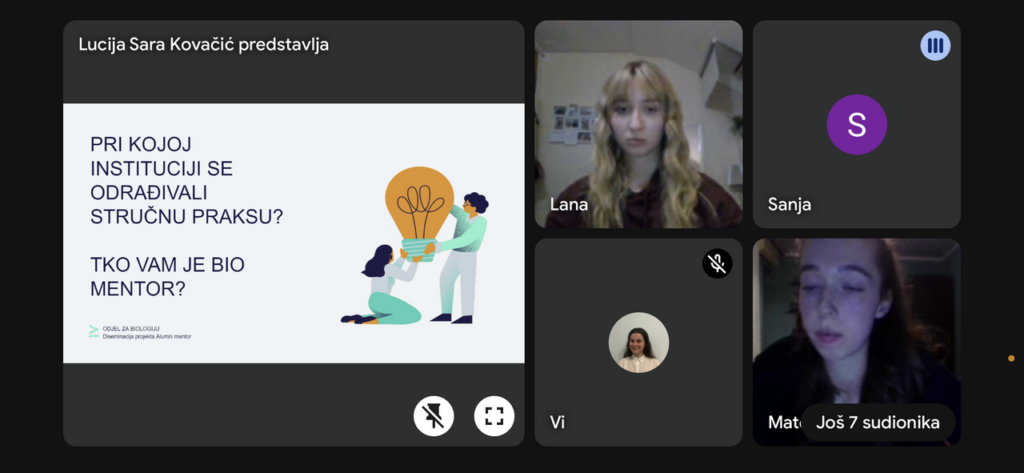Tap the "Lana" name label
The image size is (1024, 473).
[569, 204]
